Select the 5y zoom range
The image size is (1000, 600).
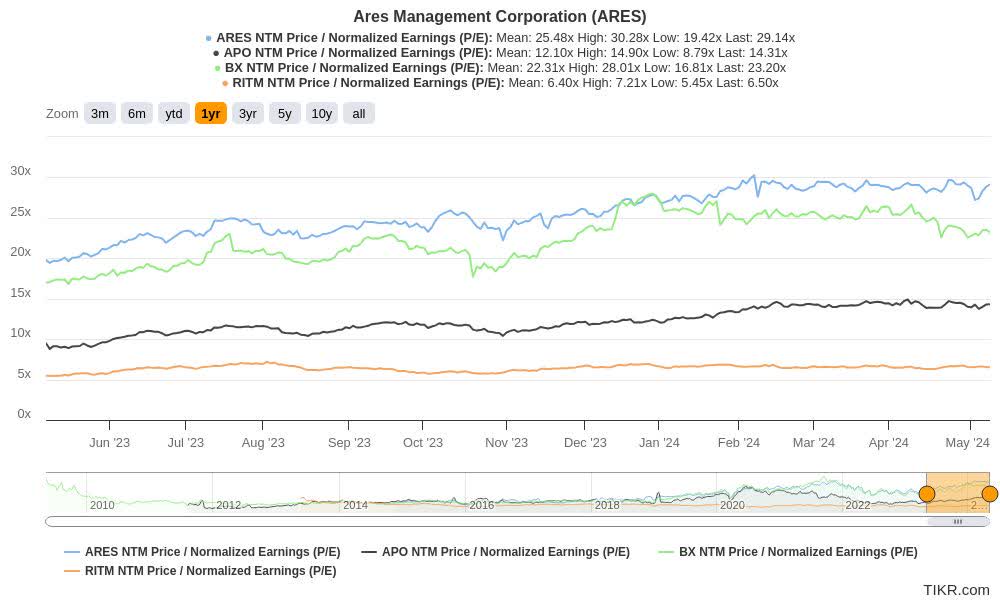click(283, 113)
